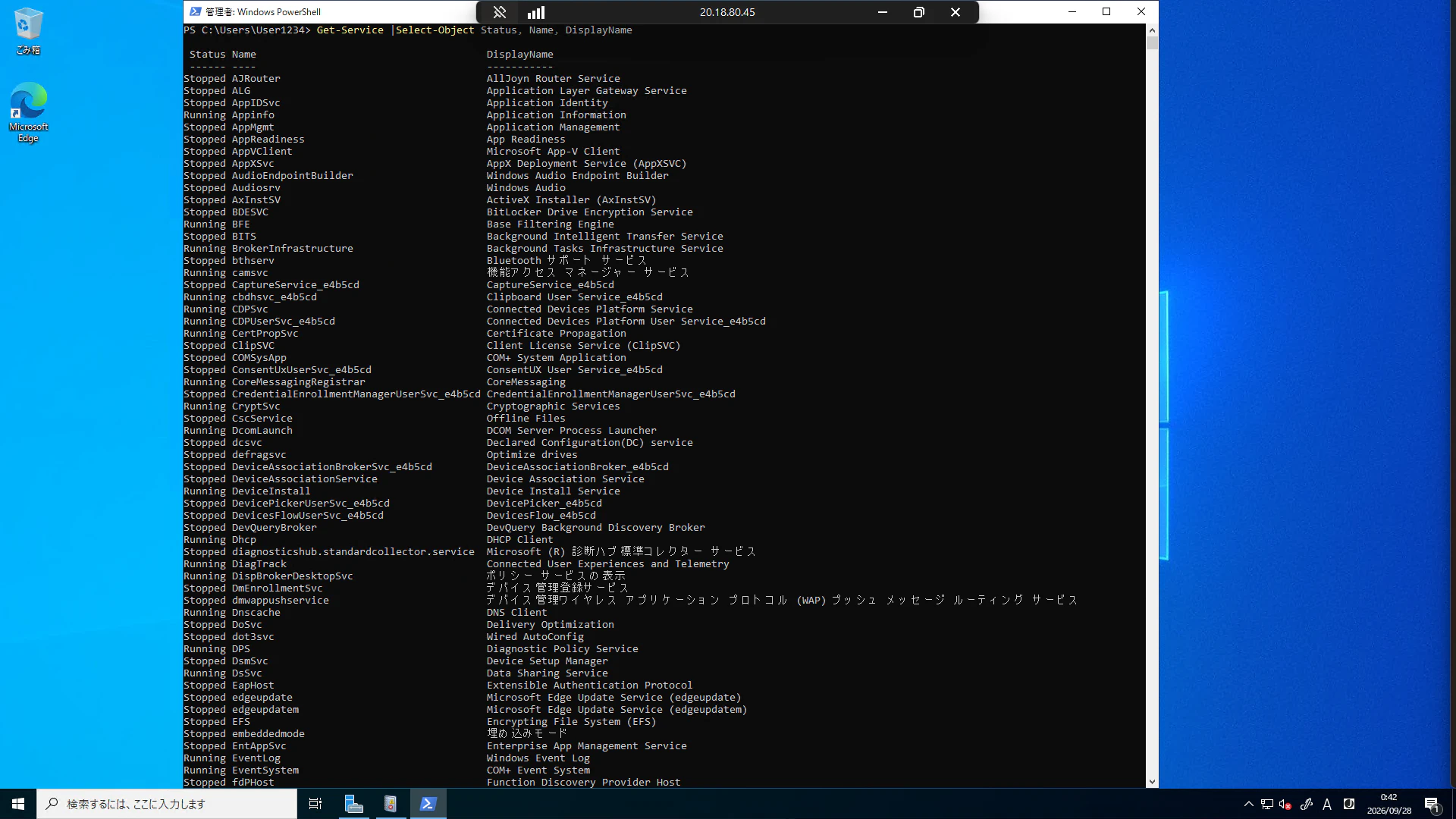This screenshot has width=1456, height=819.
Task: Open the Windows Start menu
Action: tap(18, 804)
